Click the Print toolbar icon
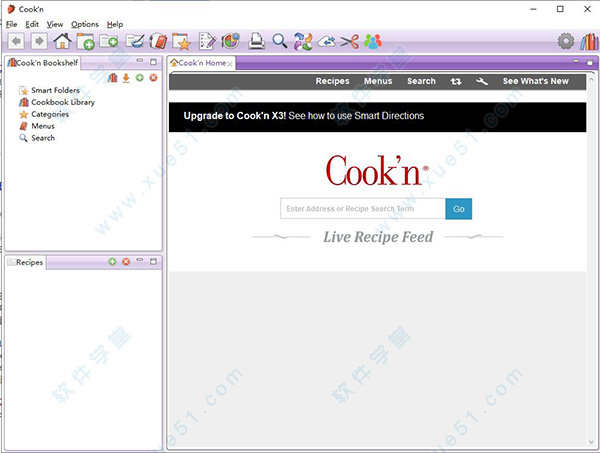 point(256,41)
